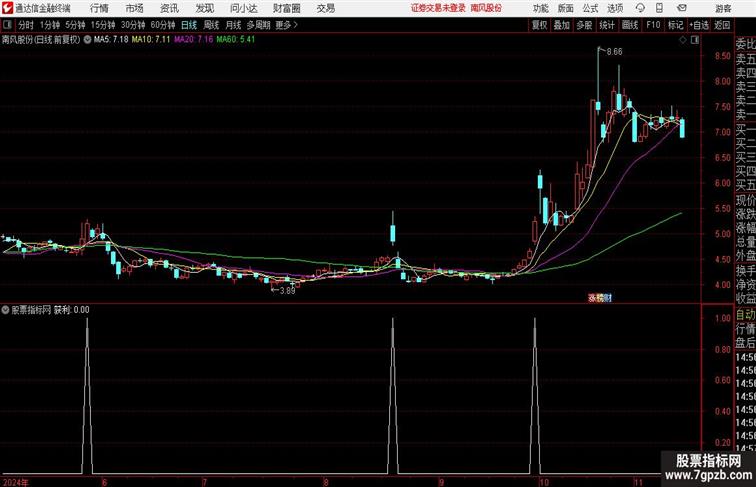Click the 多股 multi-stock toolbar button
The height and width of the screenshot is (487, 756).
pyautogui.click(x=584, y=25)
